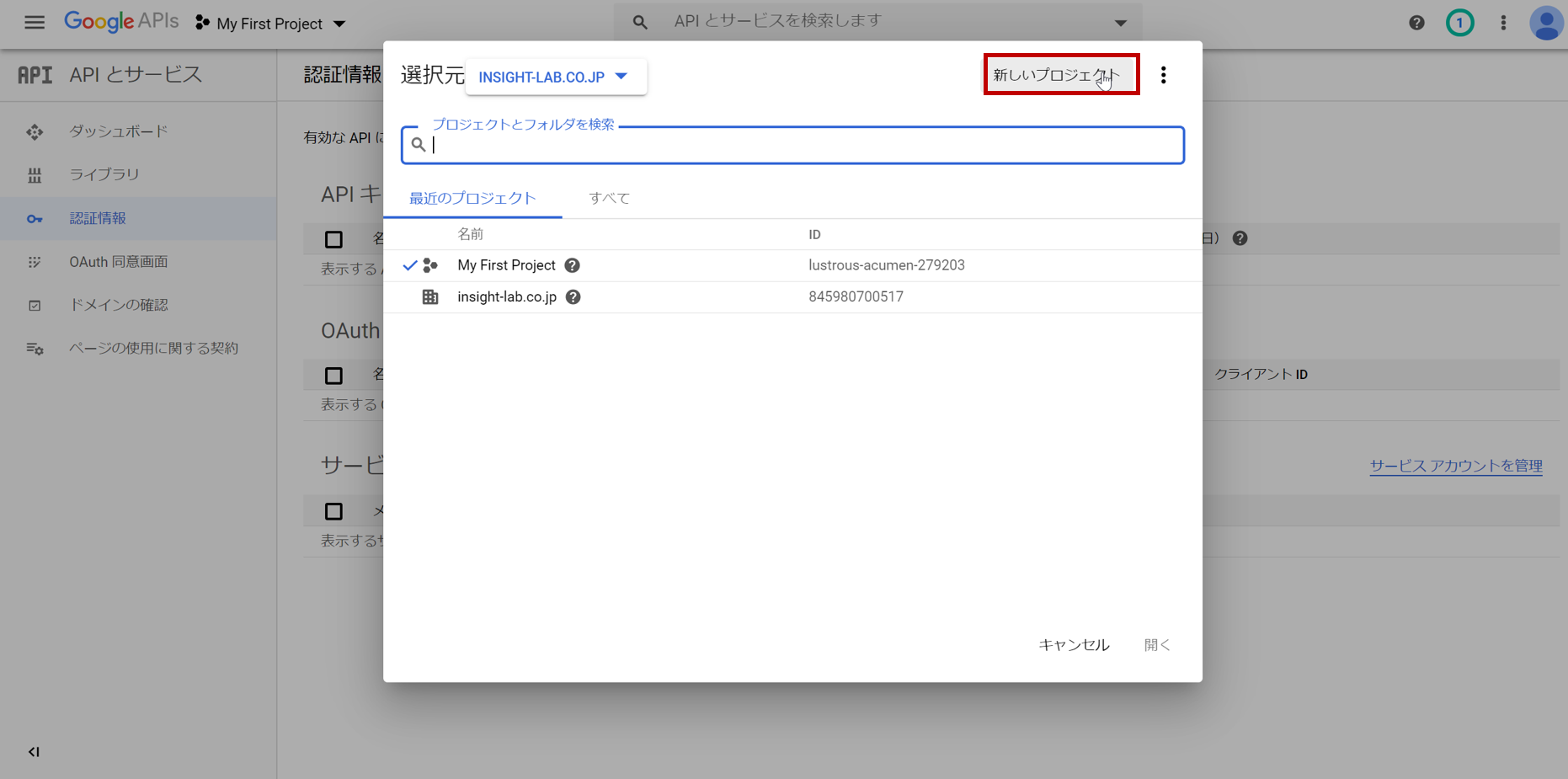Click the 新しいプロジェクト button
The height and width of the screenshot is (779, 1568).
point(1061,75)
